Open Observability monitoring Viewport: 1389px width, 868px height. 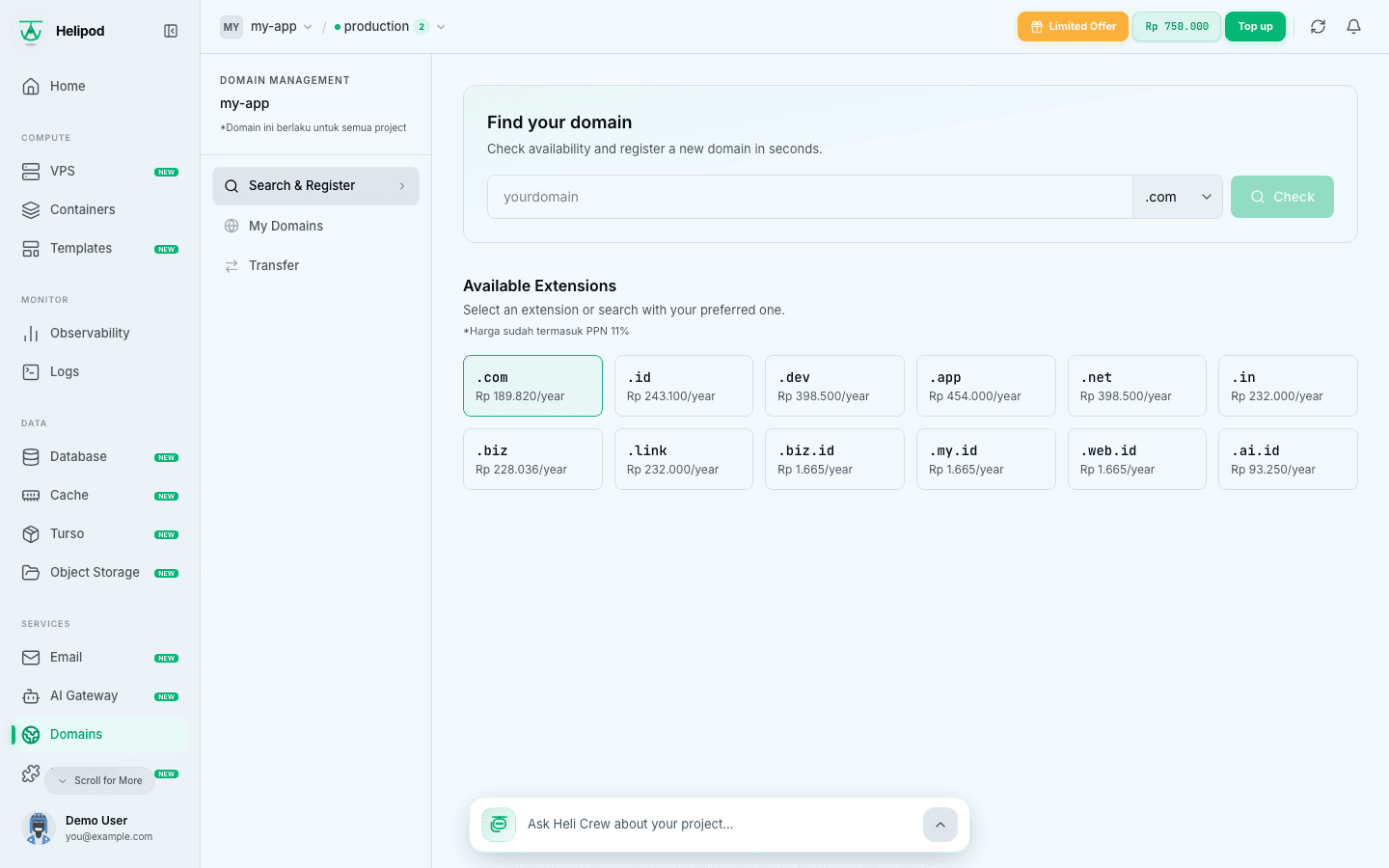tap(99, 333)
